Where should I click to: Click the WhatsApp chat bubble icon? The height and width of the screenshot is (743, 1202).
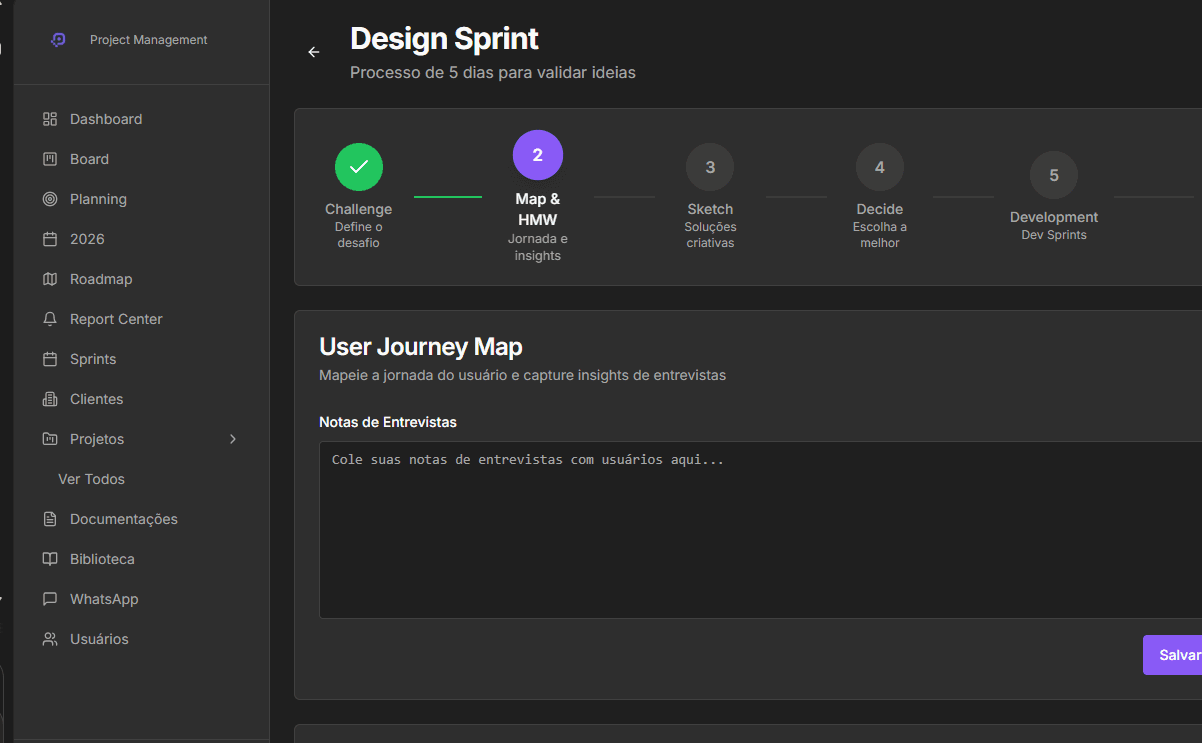(x=50, y=599)
